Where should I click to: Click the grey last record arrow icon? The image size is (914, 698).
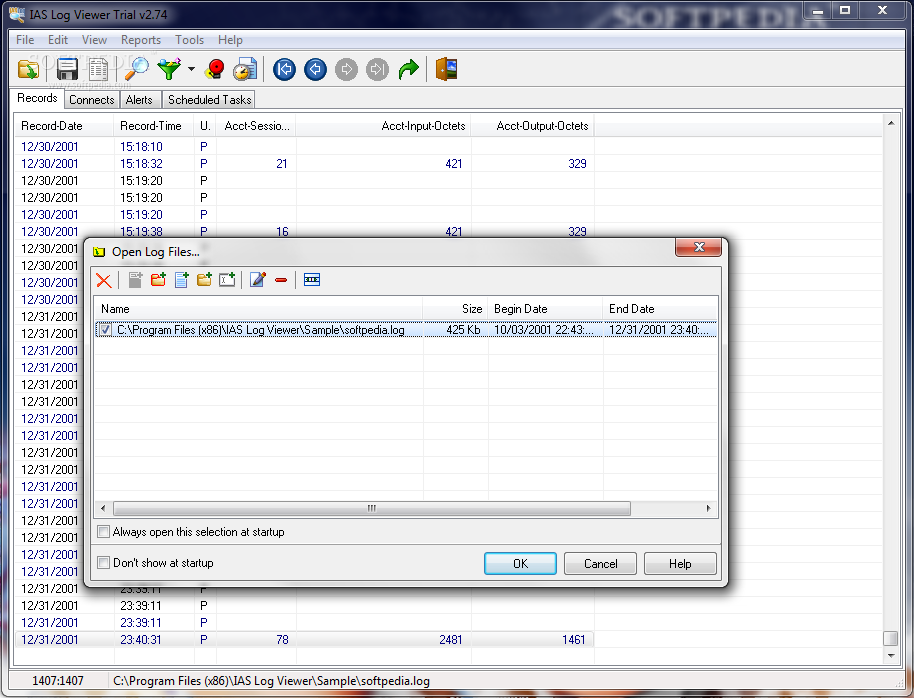click(x=377, y=69)
